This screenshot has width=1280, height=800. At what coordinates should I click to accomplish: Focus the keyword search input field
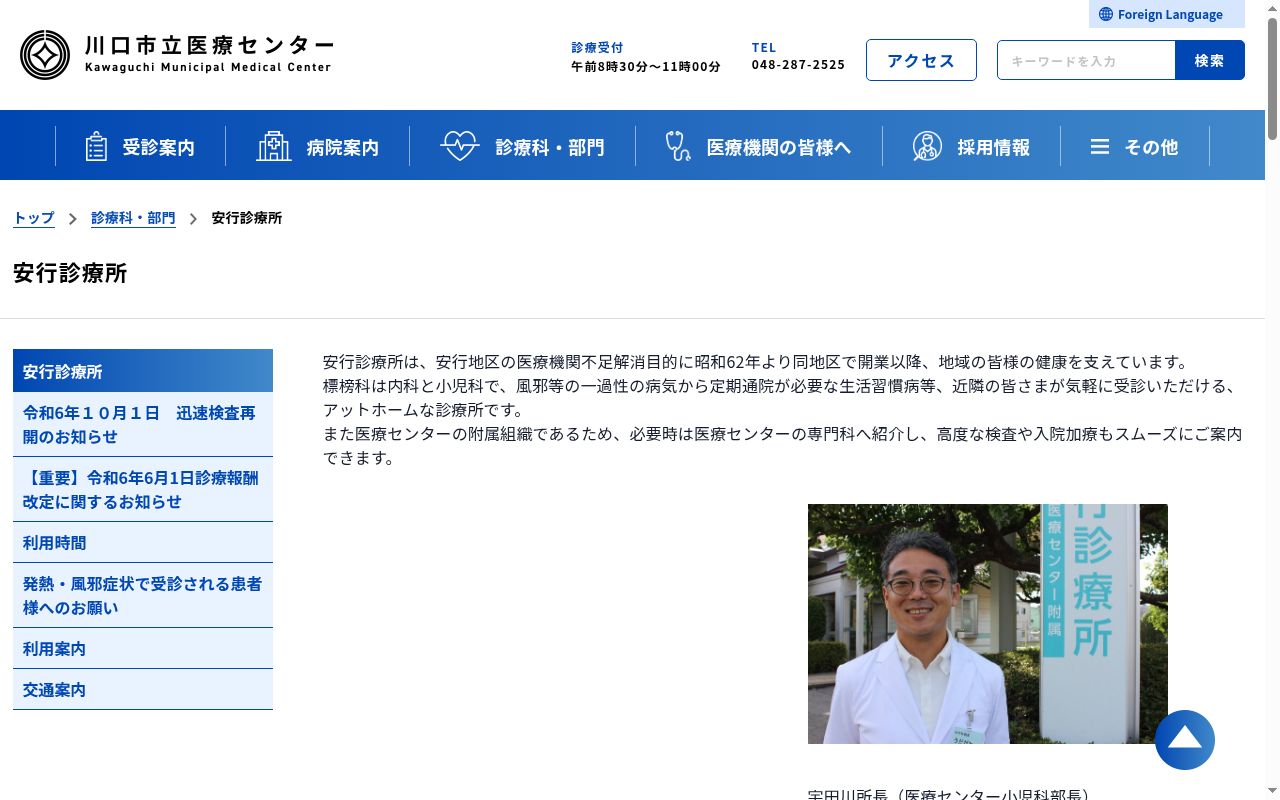(x=1086, y=60)
